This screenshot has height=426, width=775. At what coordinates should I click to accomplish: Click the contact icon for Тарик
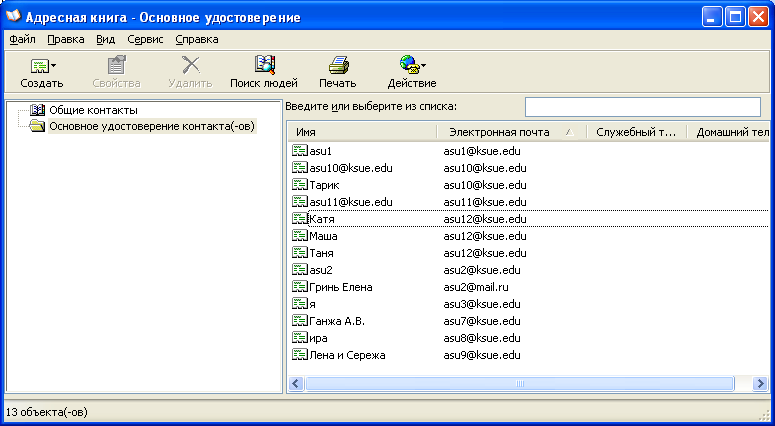click(300, 185)
